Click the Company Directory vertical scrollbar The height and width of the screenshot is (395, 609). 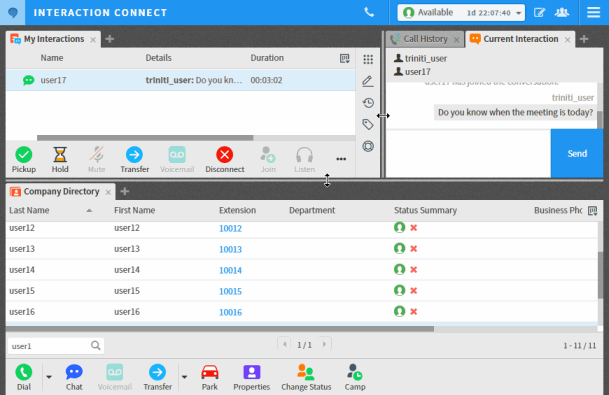(x=600, y=275)
